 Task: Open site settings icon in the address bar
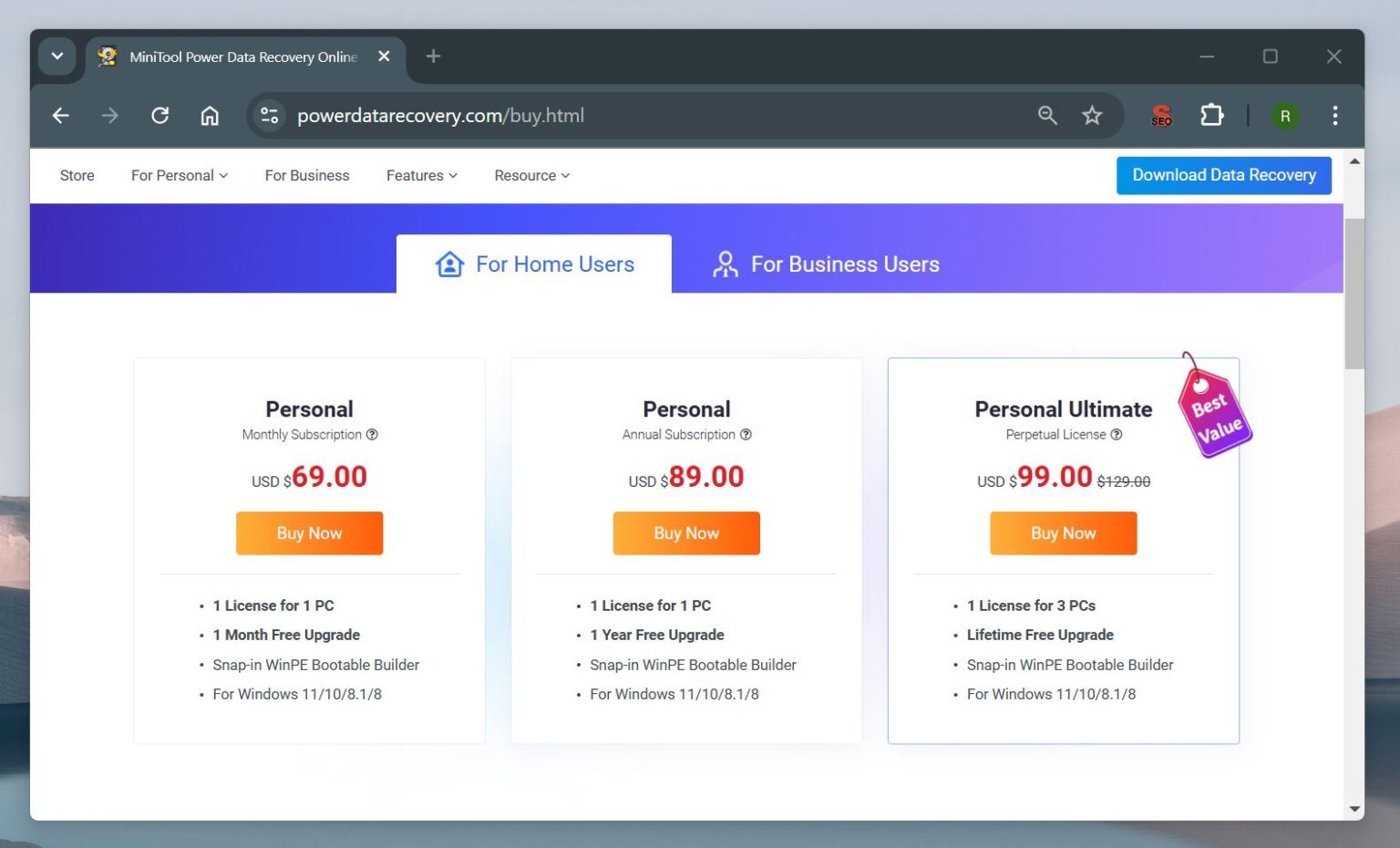click(268, 116)
